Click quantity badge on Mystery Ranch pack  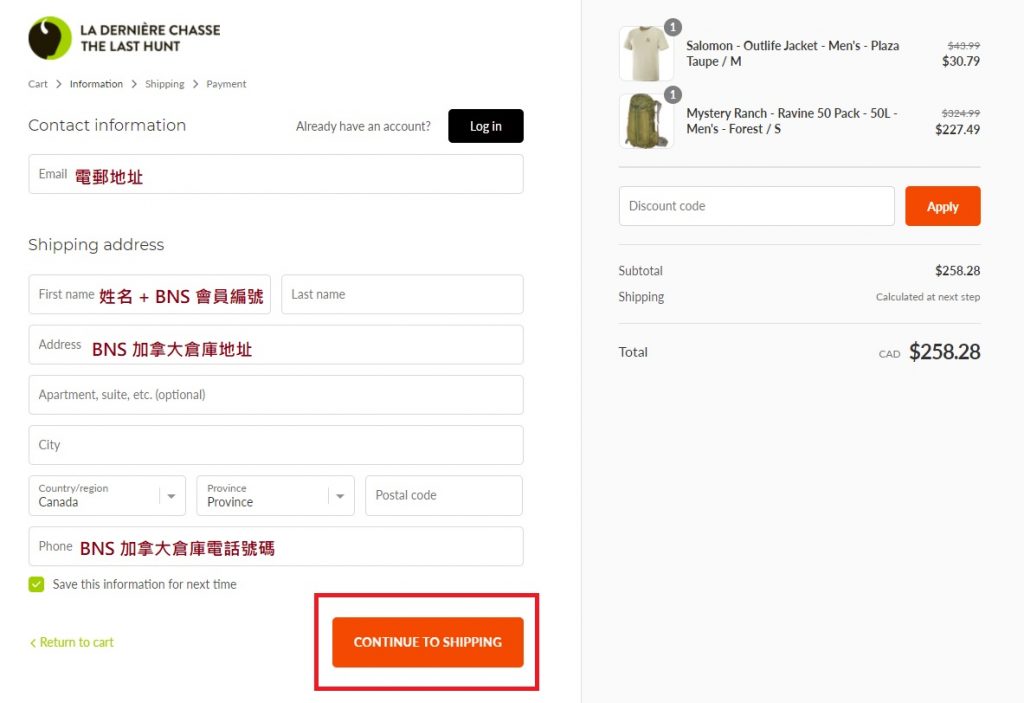point(673,95)
